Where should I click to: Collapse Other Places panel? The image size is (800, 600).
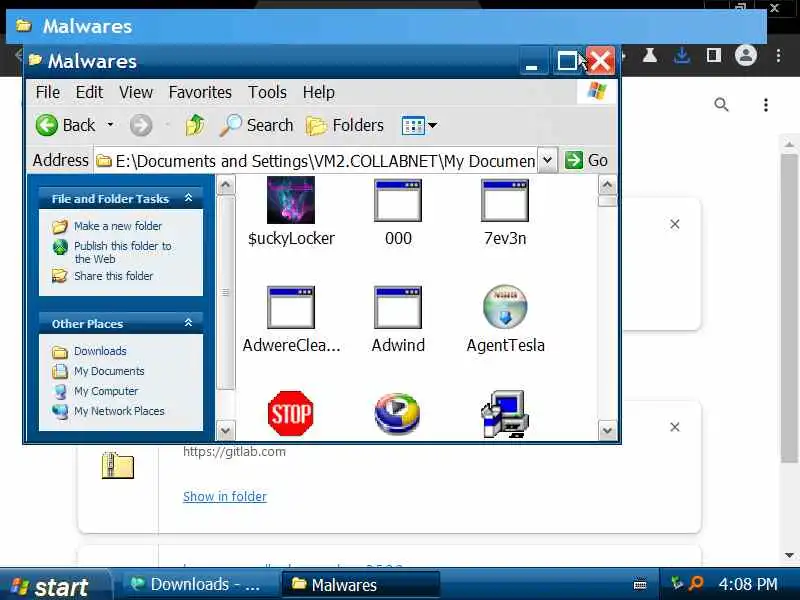[188, 323]
